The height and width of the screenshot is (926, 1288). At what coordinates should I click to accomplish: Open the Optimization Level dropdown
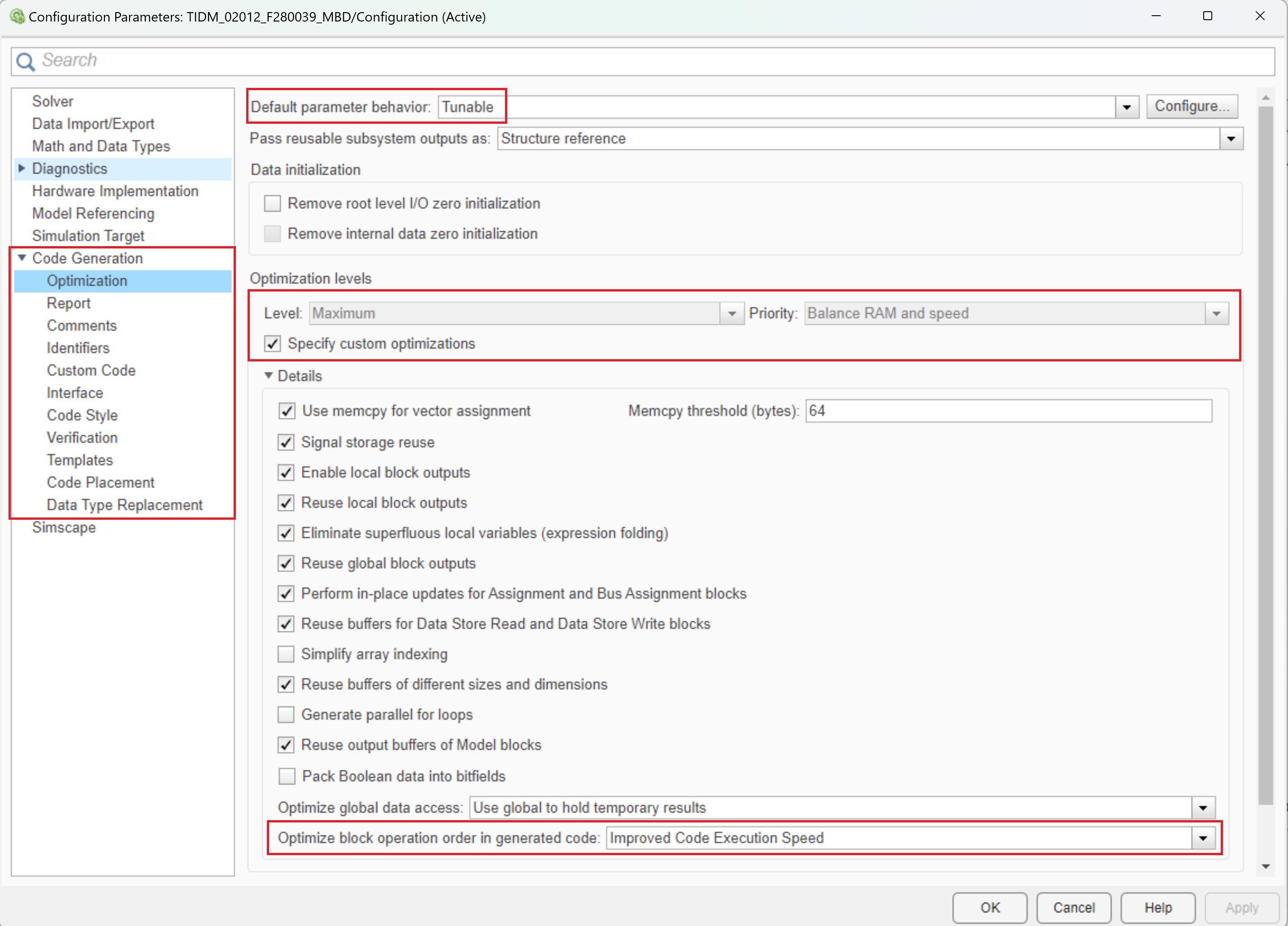point(729,313)
